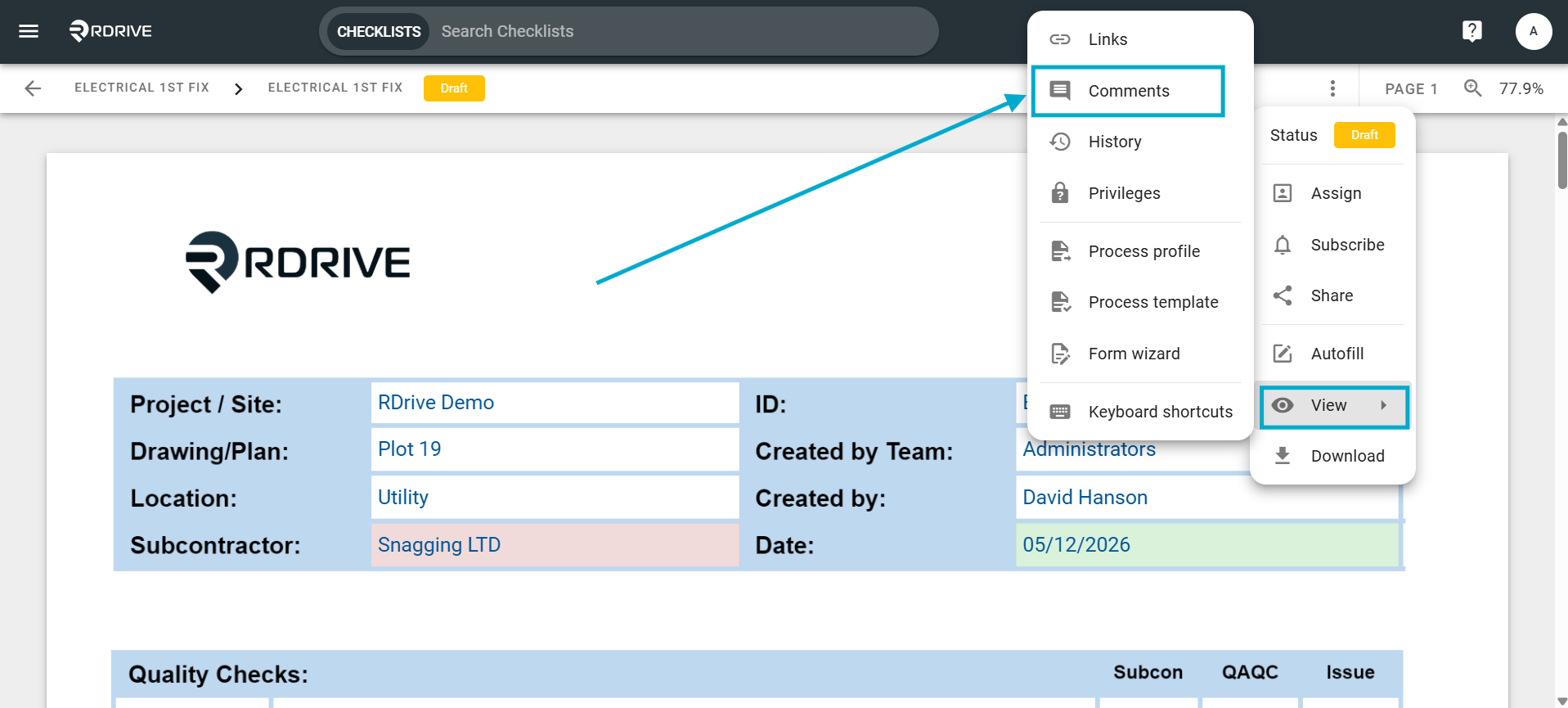Edit Subcontractor field Snagging LTD
1568x708 pixels.
(x=555, y=545)
